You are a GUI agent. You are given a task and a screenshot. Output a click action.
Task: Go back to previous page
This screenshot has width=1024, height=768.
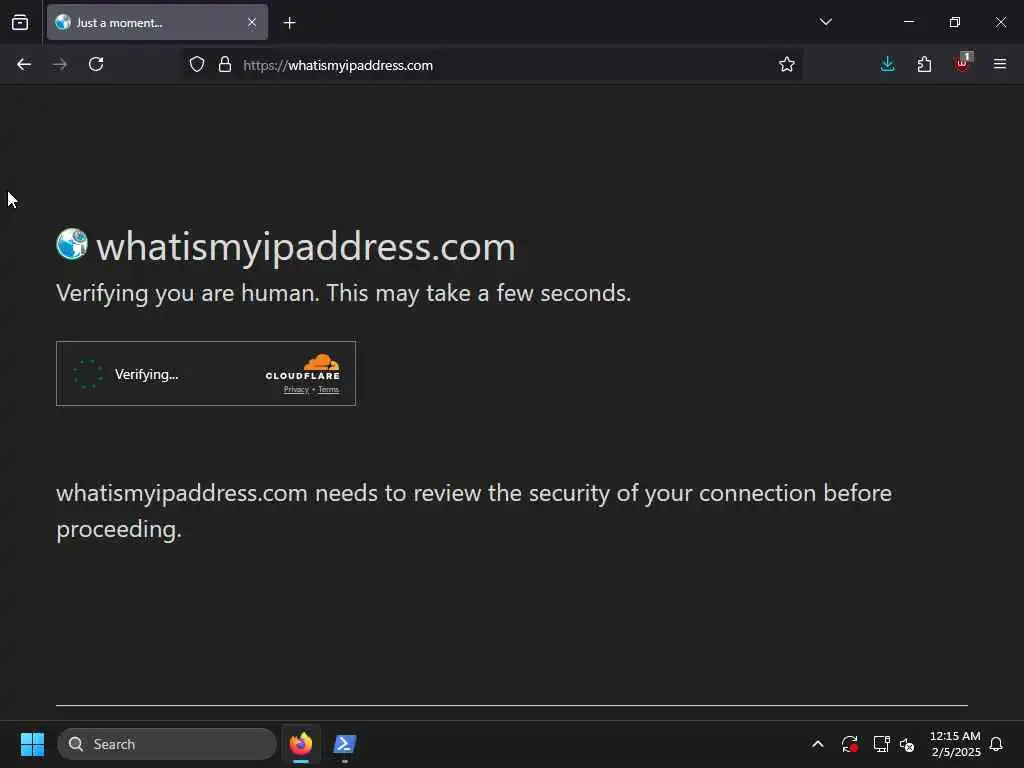coord(24,65)
